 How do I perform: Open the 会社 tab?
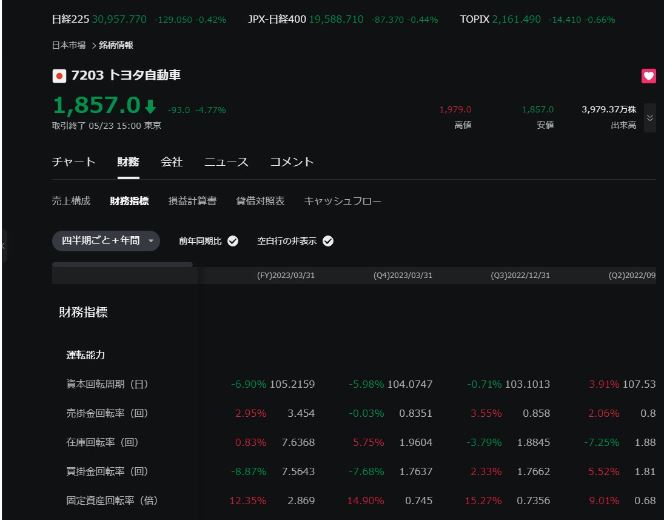[172, 162]
